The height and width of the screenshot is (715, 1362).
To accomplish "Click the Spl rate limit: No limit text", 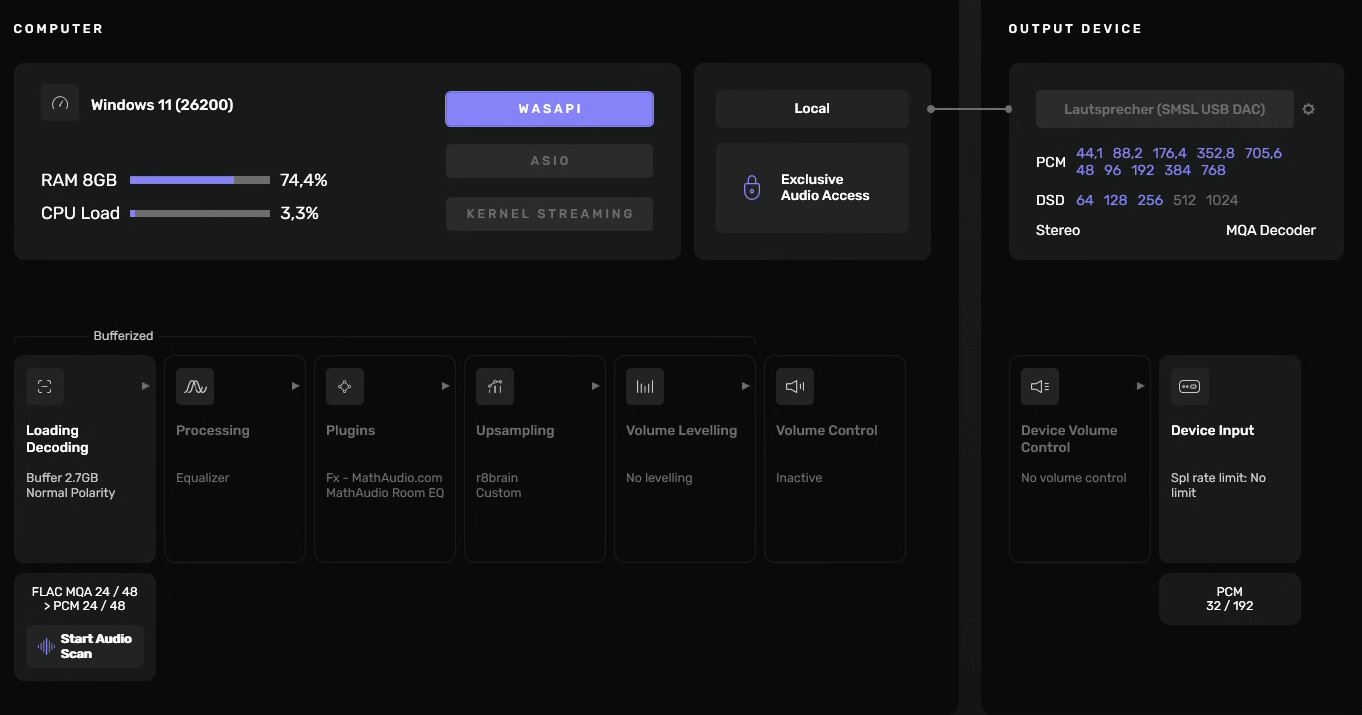I will point(1218,485).
